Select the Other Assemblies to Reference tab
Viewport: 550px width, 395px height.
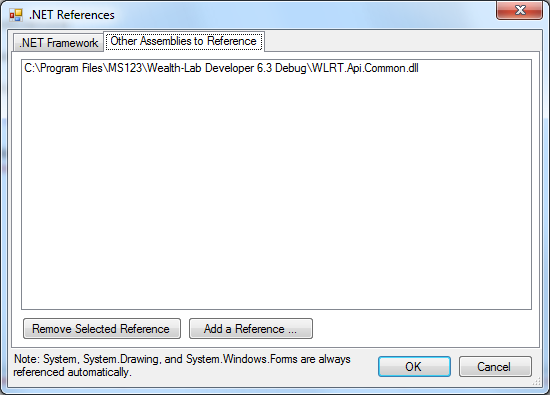(x=184, y=41)
